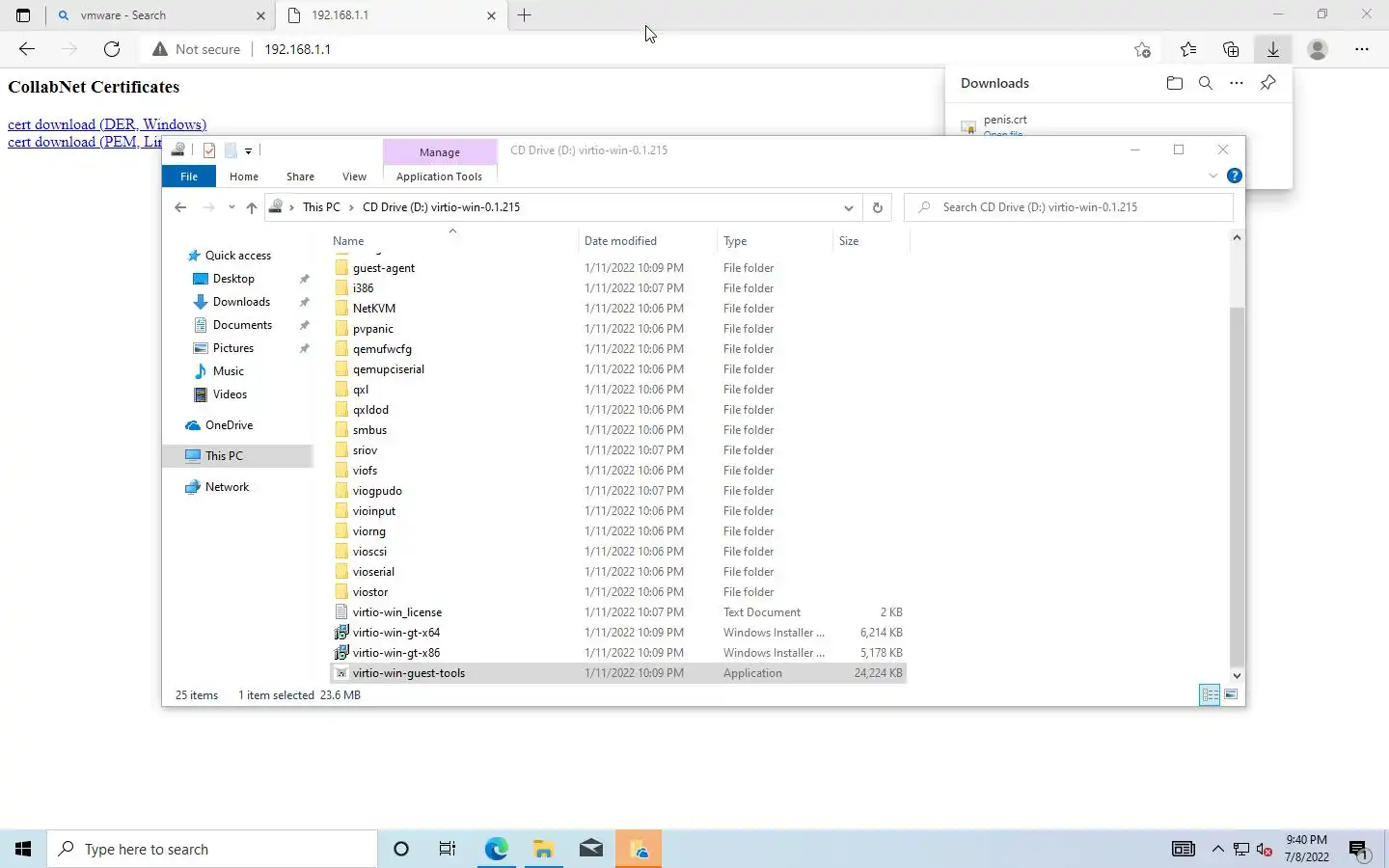Select Network in the navigation pane
This screenshot has width=1389, height=868.
point(227,487)
